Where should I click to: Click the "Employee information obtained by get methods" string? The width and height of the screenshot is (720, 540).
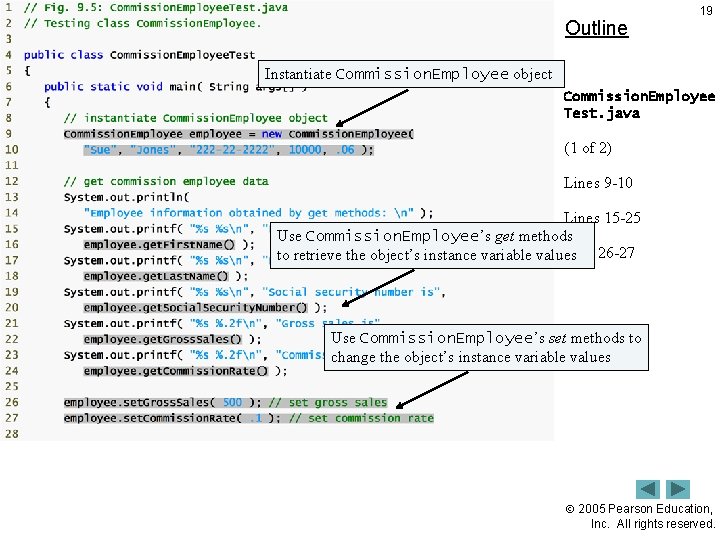[248, 213]
